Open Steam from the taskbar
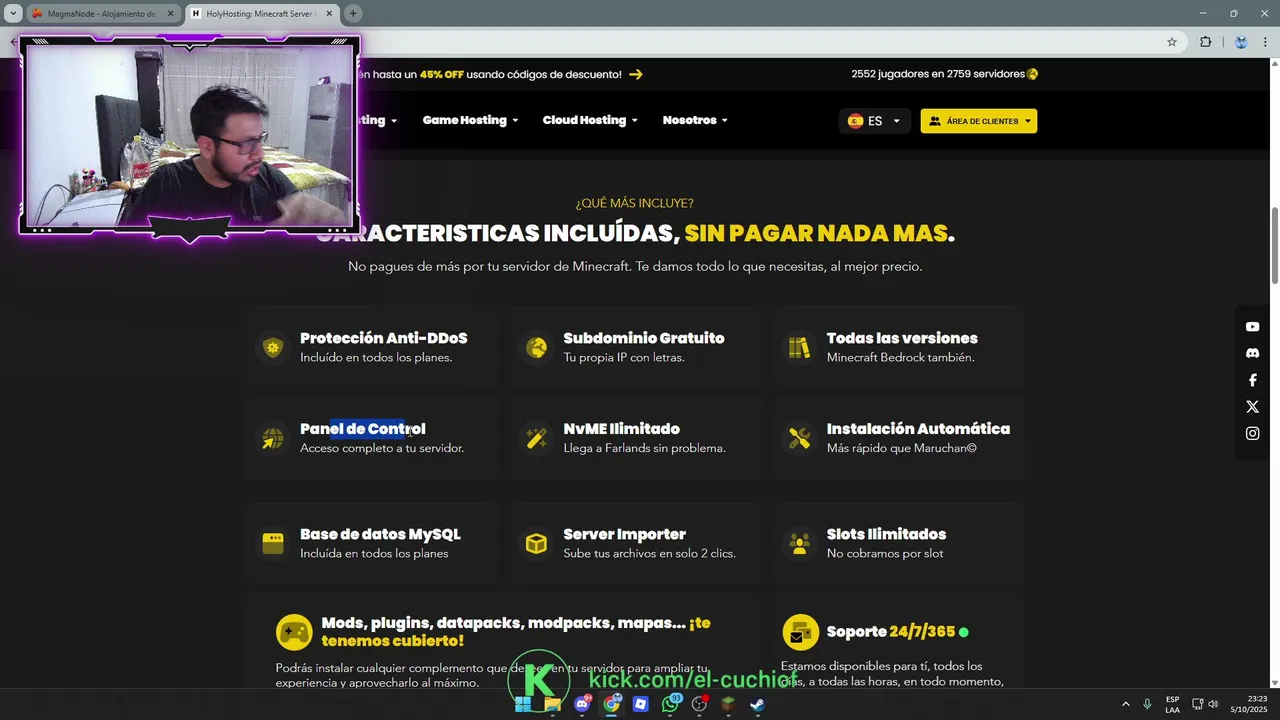 (x=758, y=704)
